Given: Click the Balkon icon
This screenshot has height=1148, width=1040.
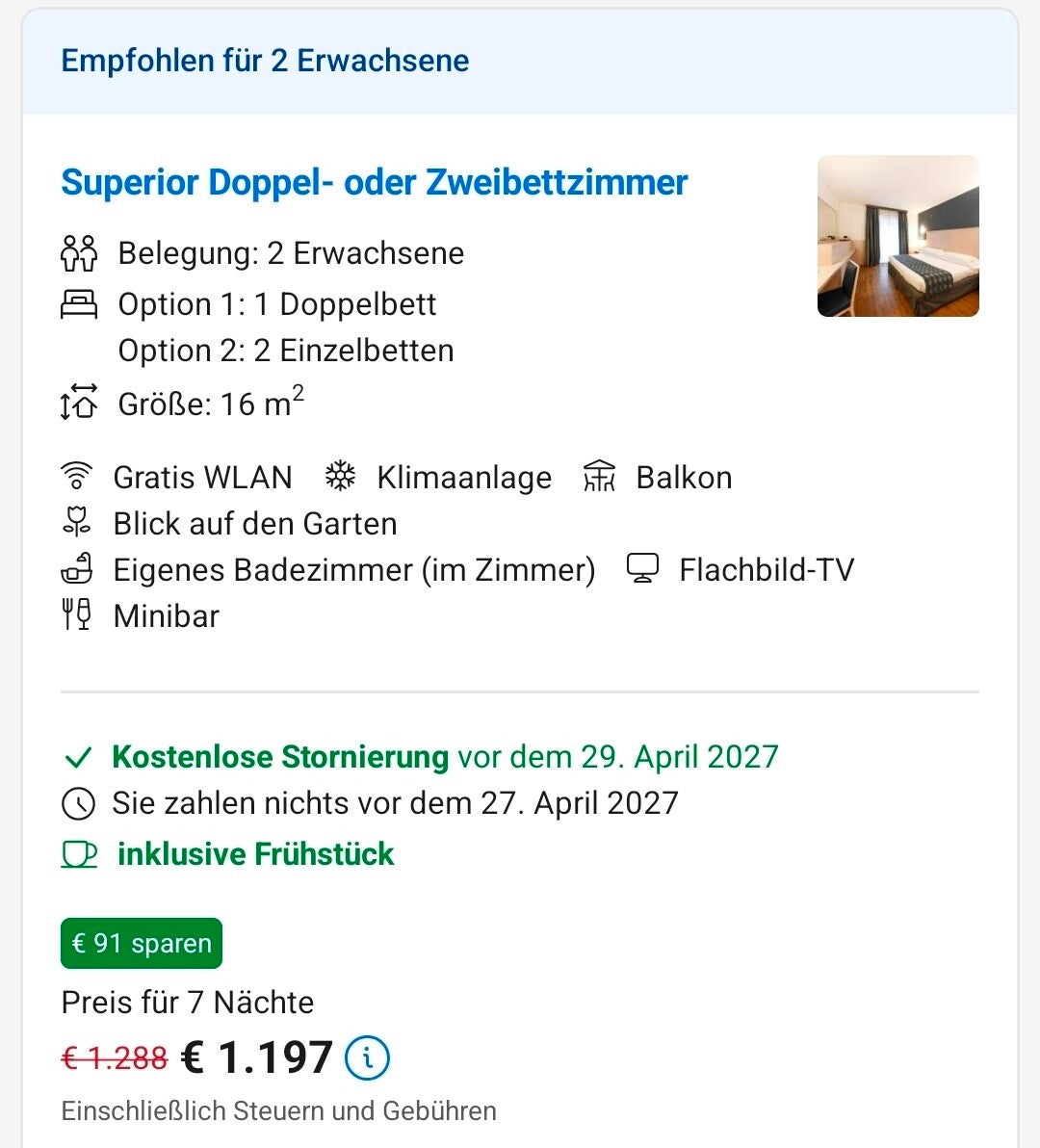Looking at the screenshot, I should [x=599, y=476].
